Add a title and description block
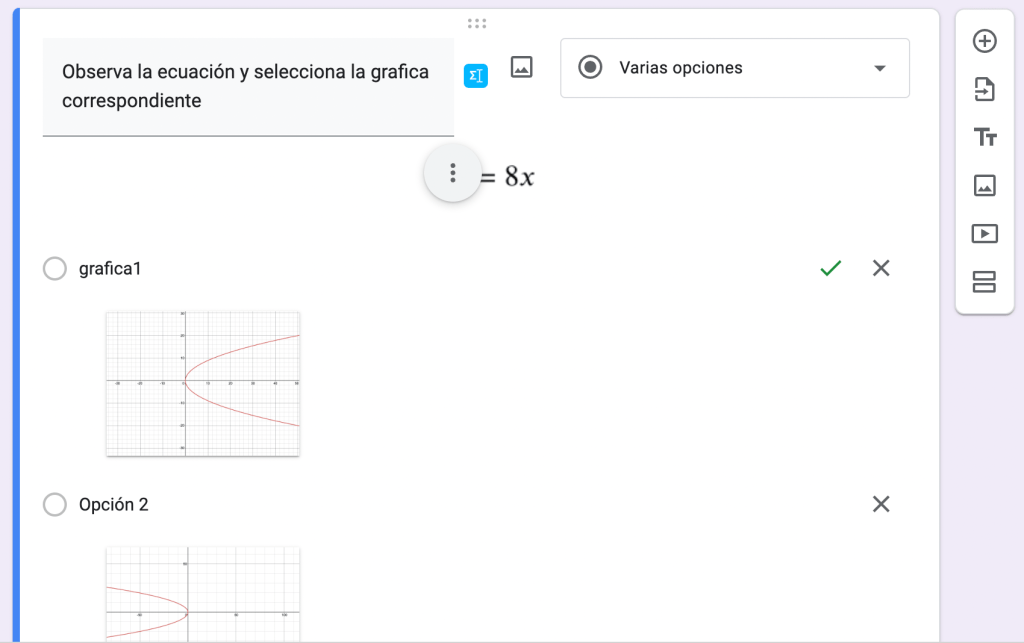Viewport: 1024px width, 643px height. click(x=984, y=137)
